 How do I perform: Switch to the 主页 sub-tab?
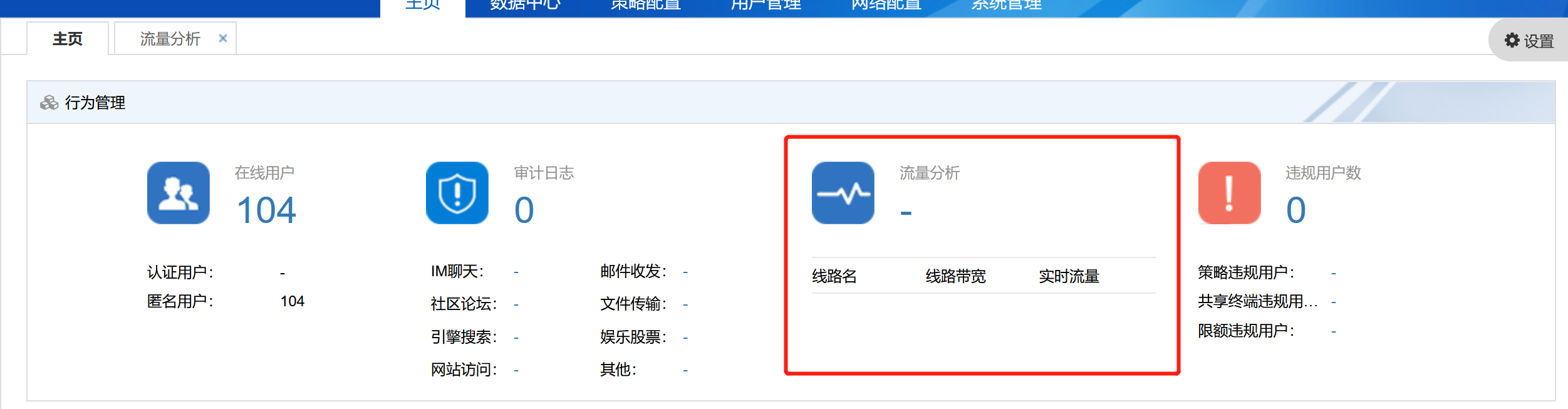point(68,39)
